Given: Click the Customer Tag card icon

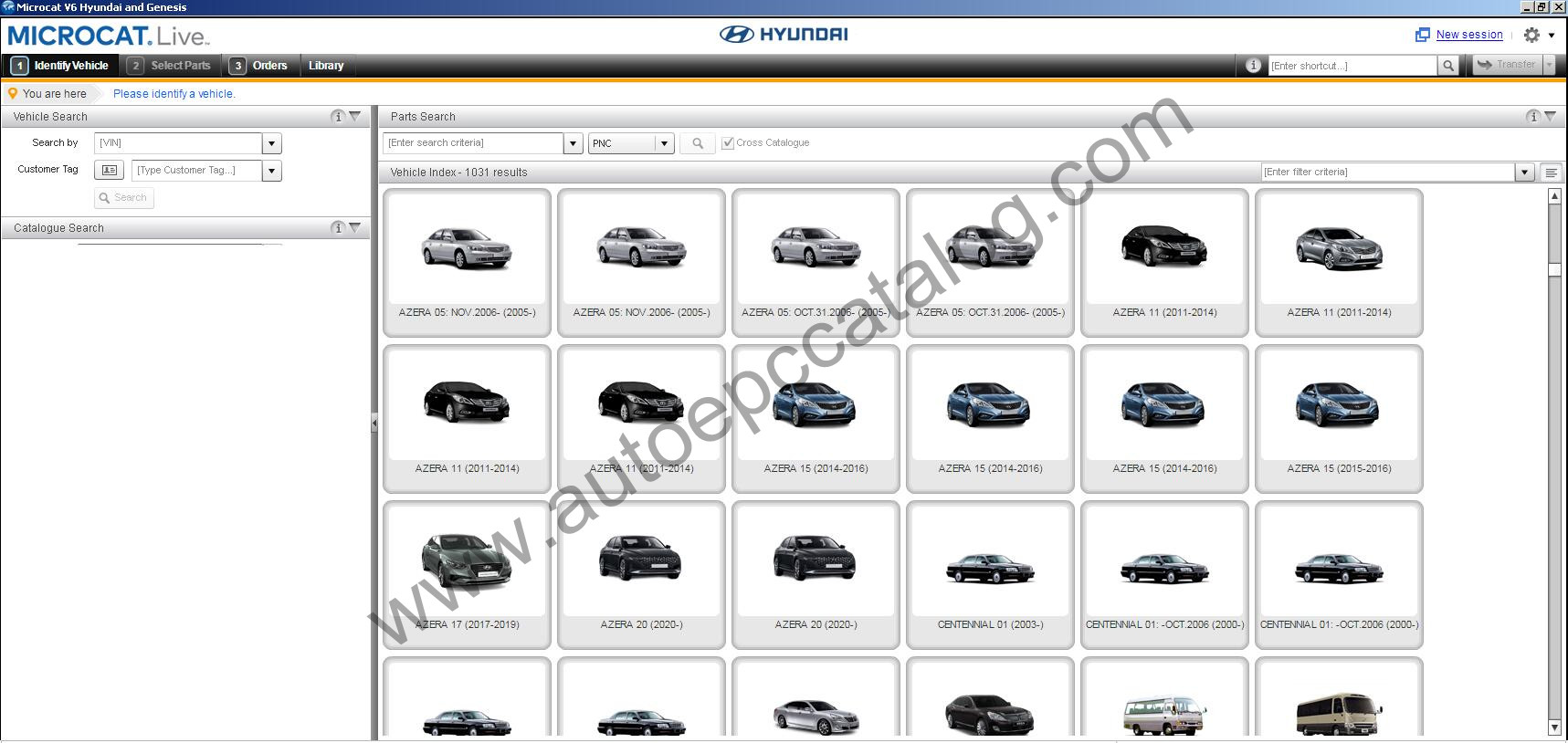Looking at the screenshot, I should coord(109,171).
